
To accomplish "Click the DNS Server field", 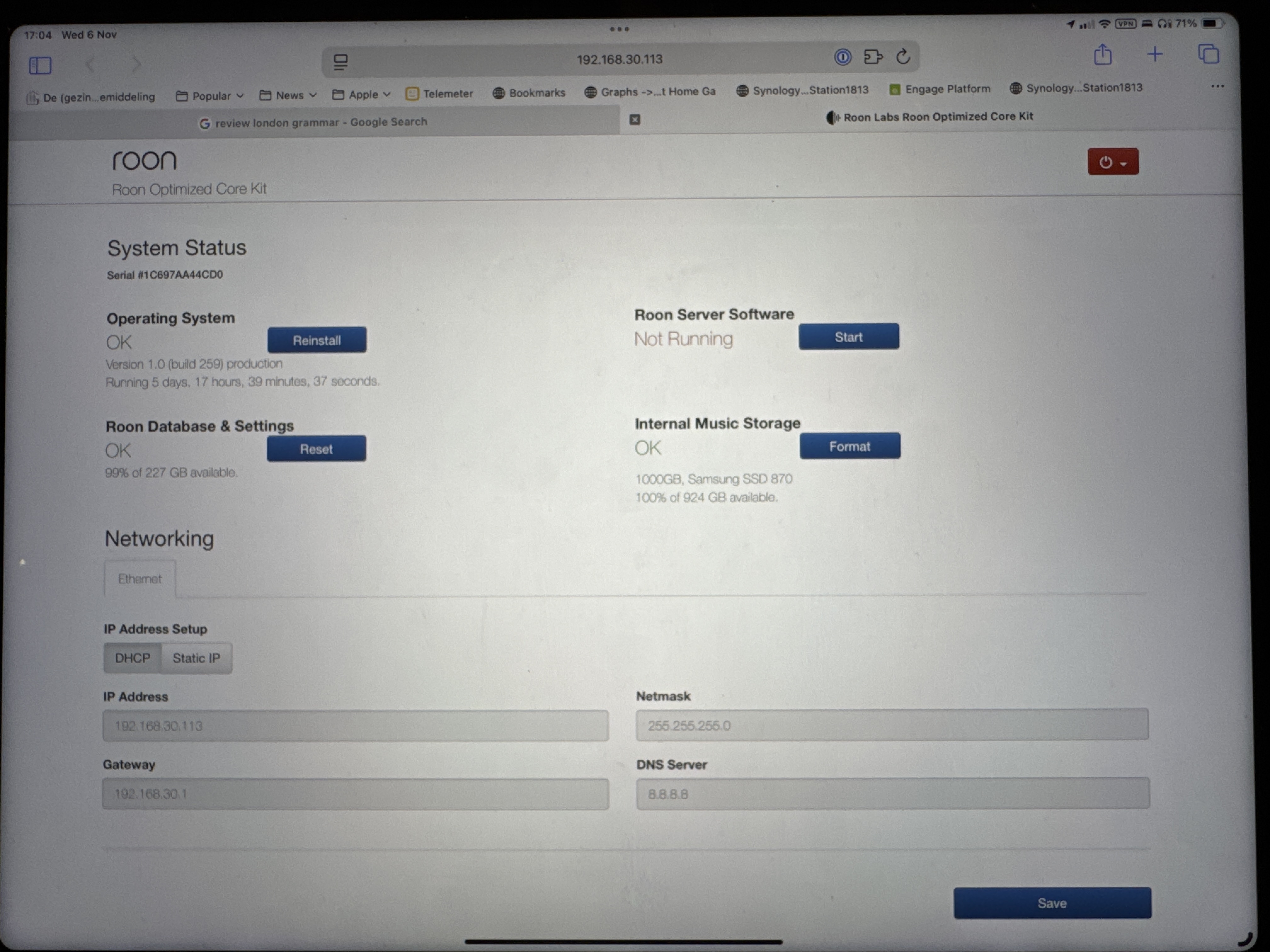I will pyautogui.click(x=892, y=794).
